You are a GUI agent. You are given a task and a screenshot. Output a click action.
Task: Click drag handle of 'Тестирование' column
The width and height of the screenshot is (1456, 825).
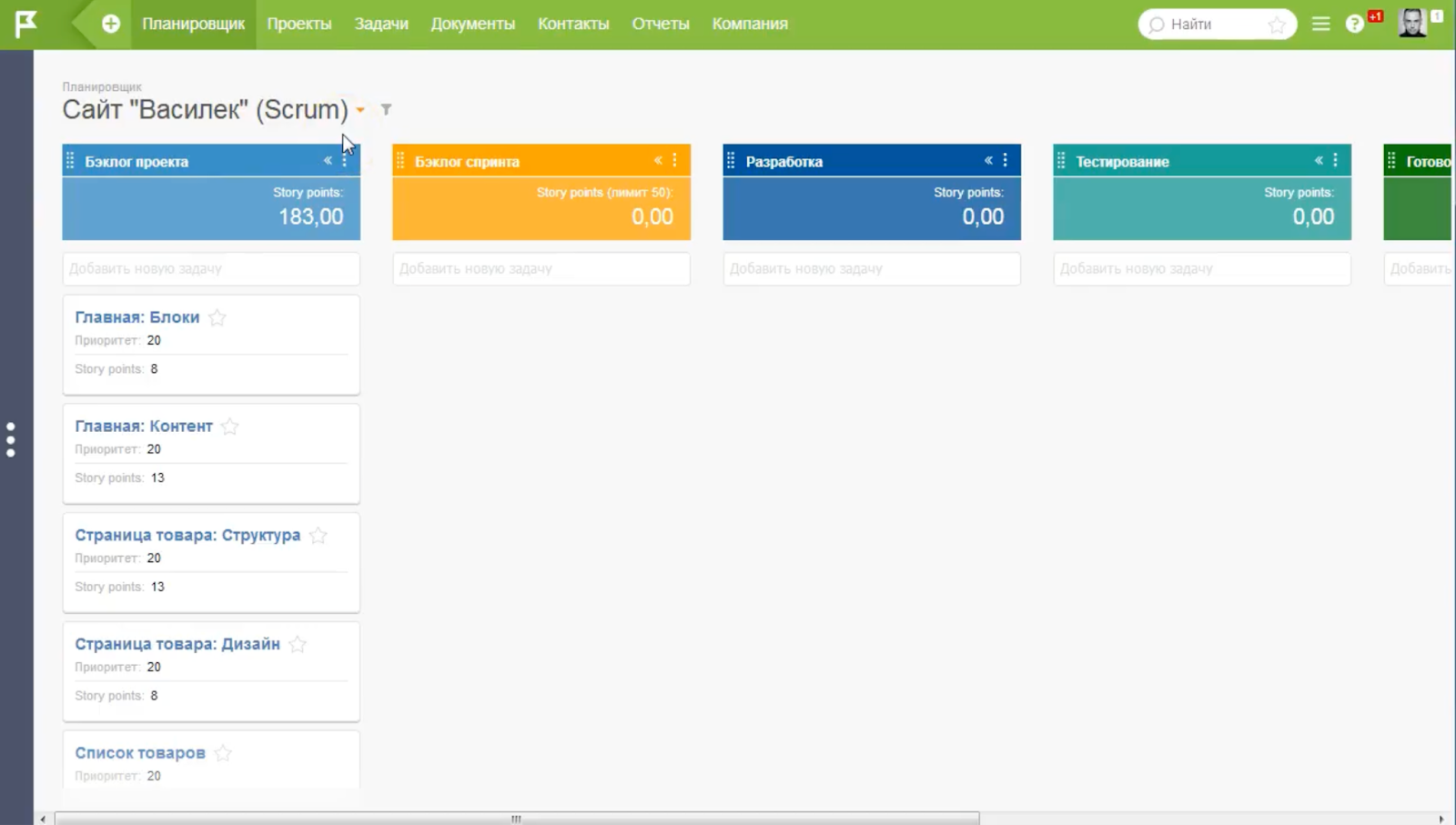coord(1062,161)
